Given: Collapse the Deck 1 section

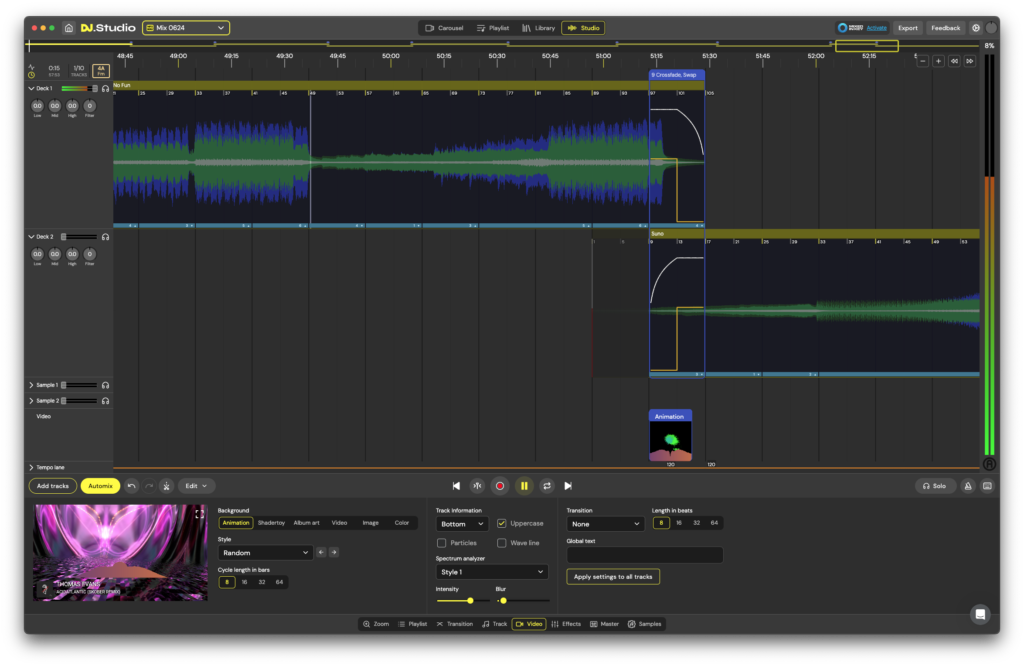Looking at the screenshot, I should click(31, 88).
